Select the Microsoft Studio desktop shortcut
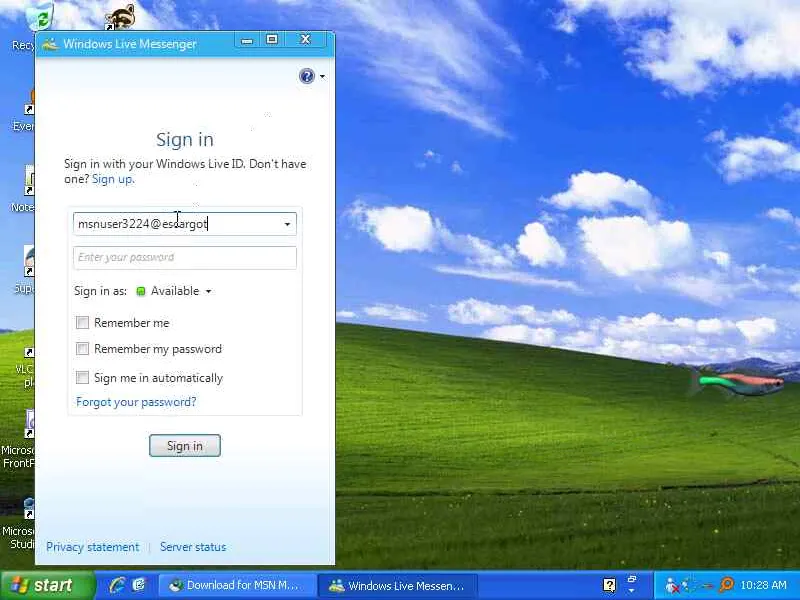 18,523
